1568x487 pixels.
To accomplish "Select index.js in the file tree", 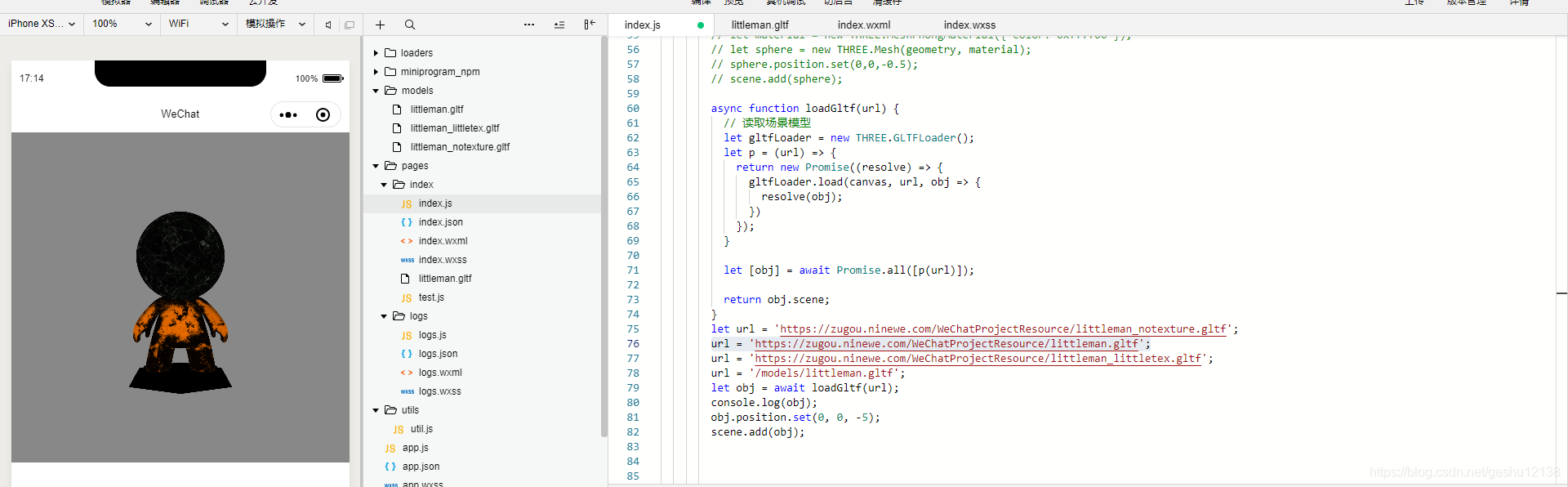I will point(435,203).
